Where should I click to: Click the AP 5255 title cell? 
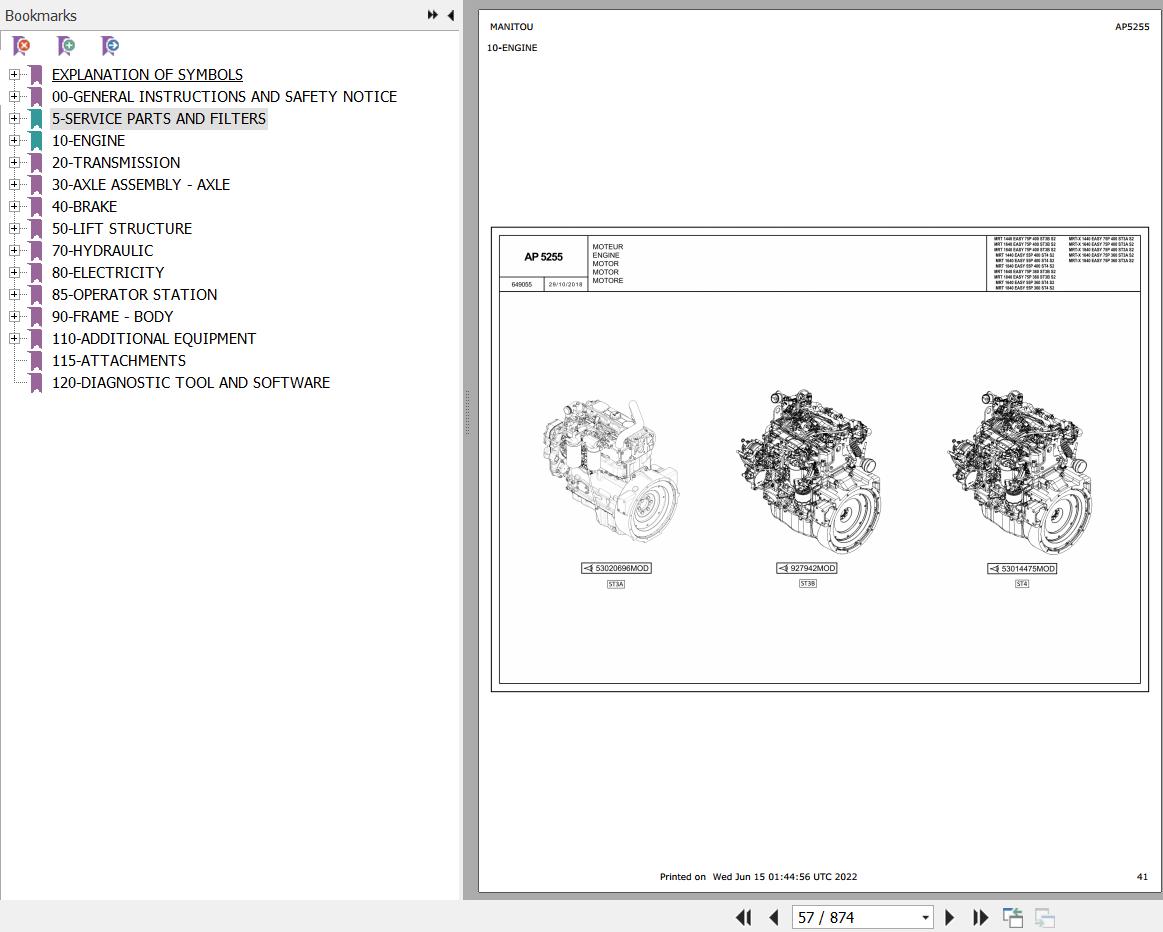(544, 257)
